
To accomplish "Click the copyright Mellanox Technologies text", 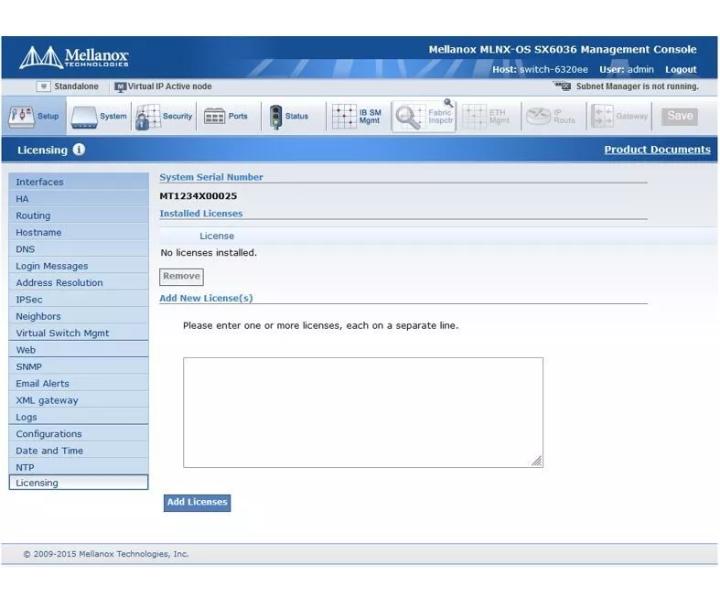I will point(106,554).
